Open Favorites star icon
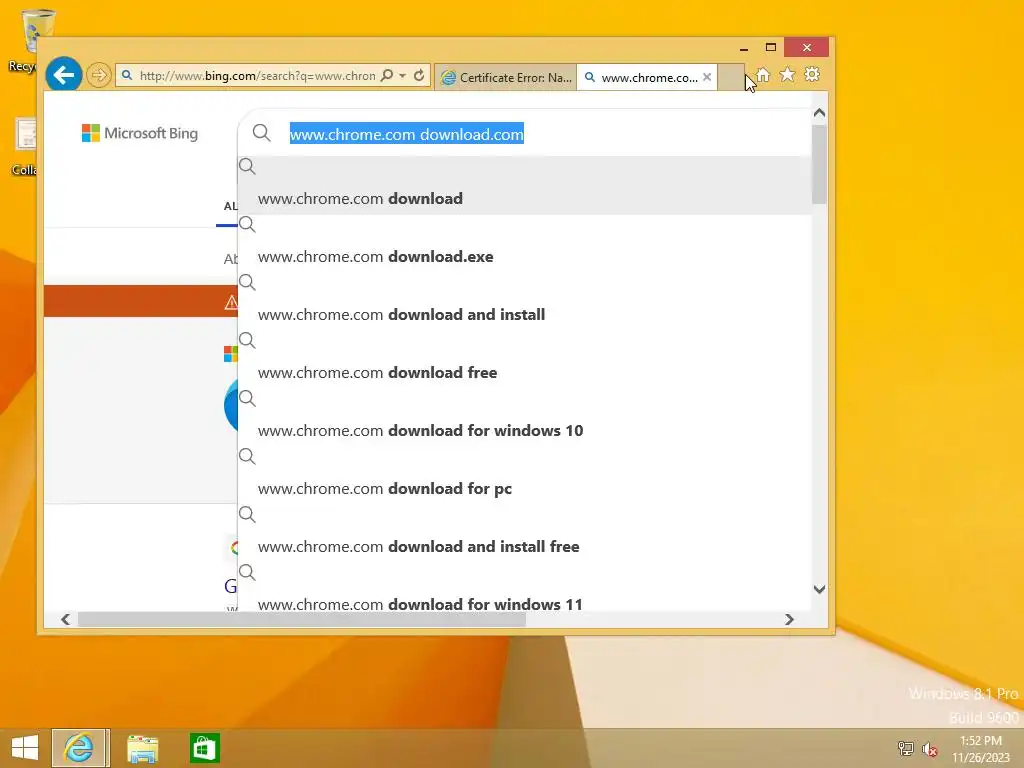 [x=788, y=74]
